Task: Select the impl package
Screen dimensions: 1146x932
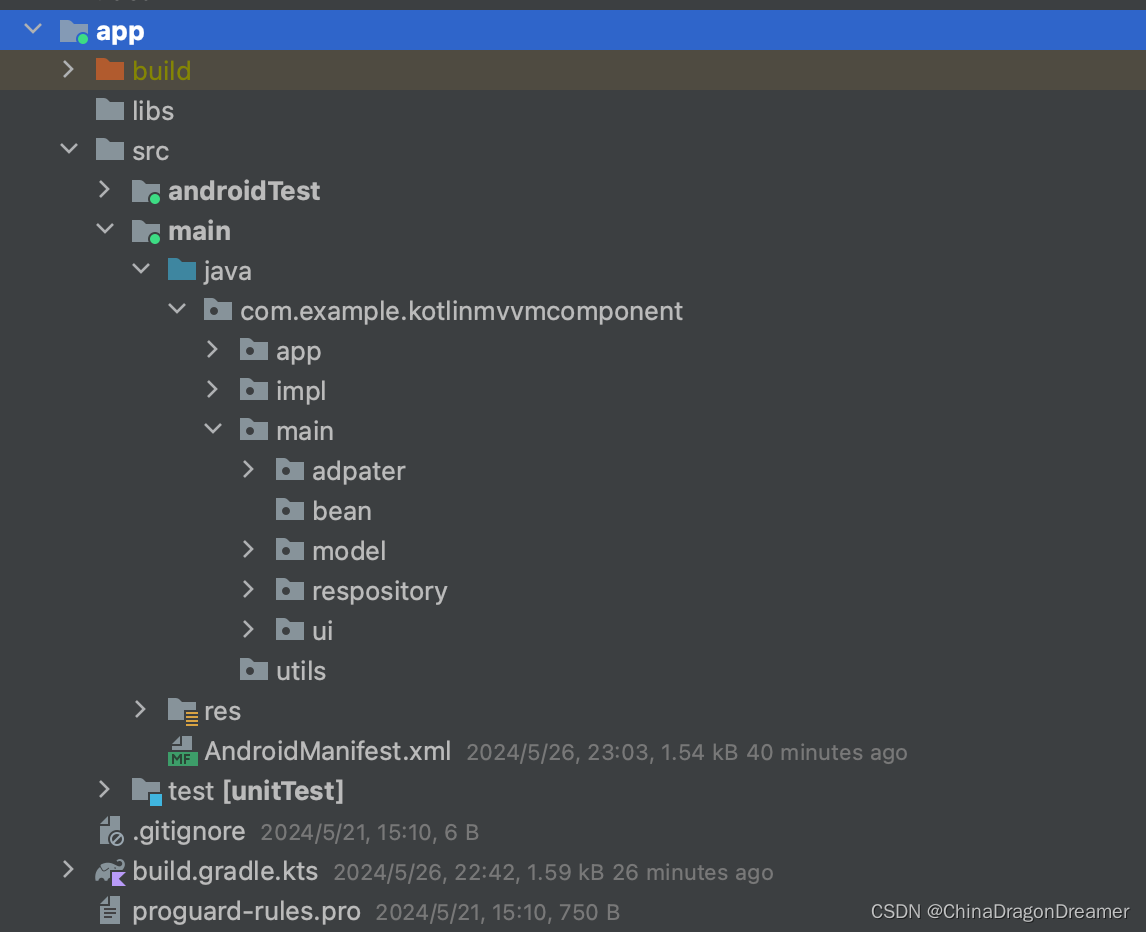Action: point(301,390)
